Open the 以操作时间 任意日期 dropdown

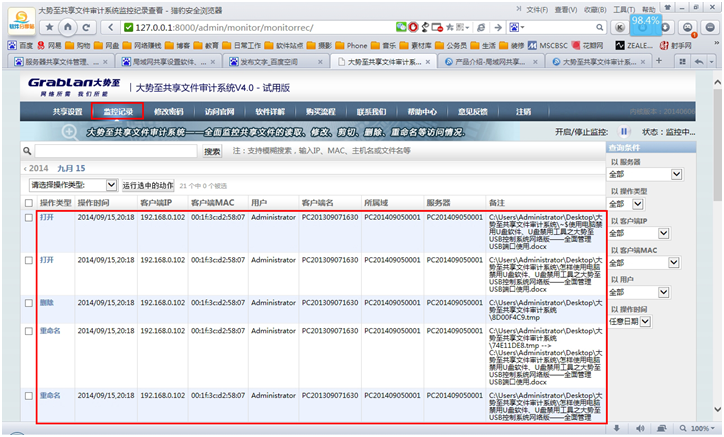click(x=645, y=322)
